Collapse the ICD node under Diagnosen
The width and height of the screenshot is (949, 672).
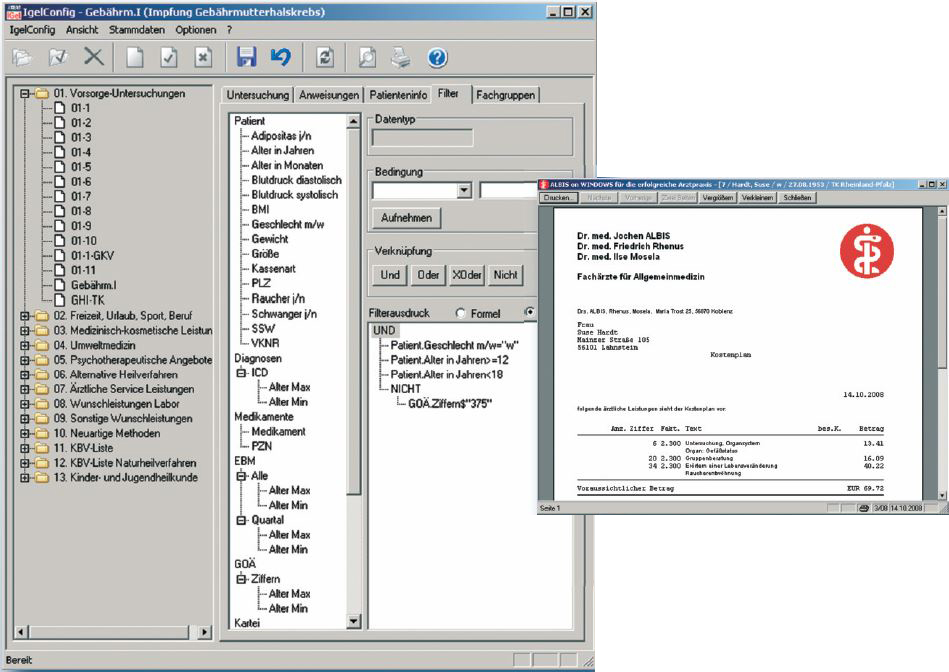point(241,373)
